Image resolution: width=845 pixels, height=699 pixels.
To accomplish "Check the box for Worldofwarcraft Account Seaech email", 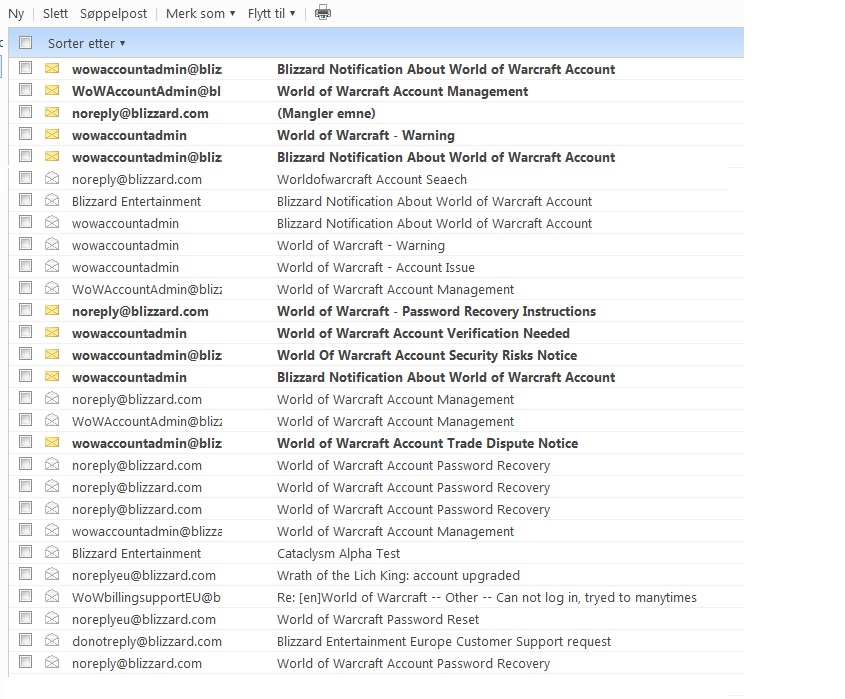I will coord(25,177).
